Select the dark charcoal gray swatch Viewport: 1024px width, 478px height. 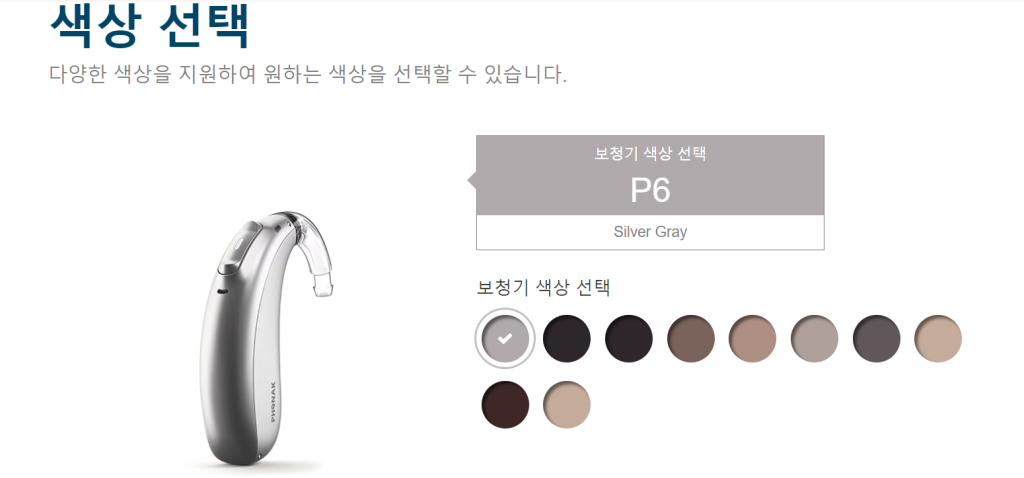876,339
